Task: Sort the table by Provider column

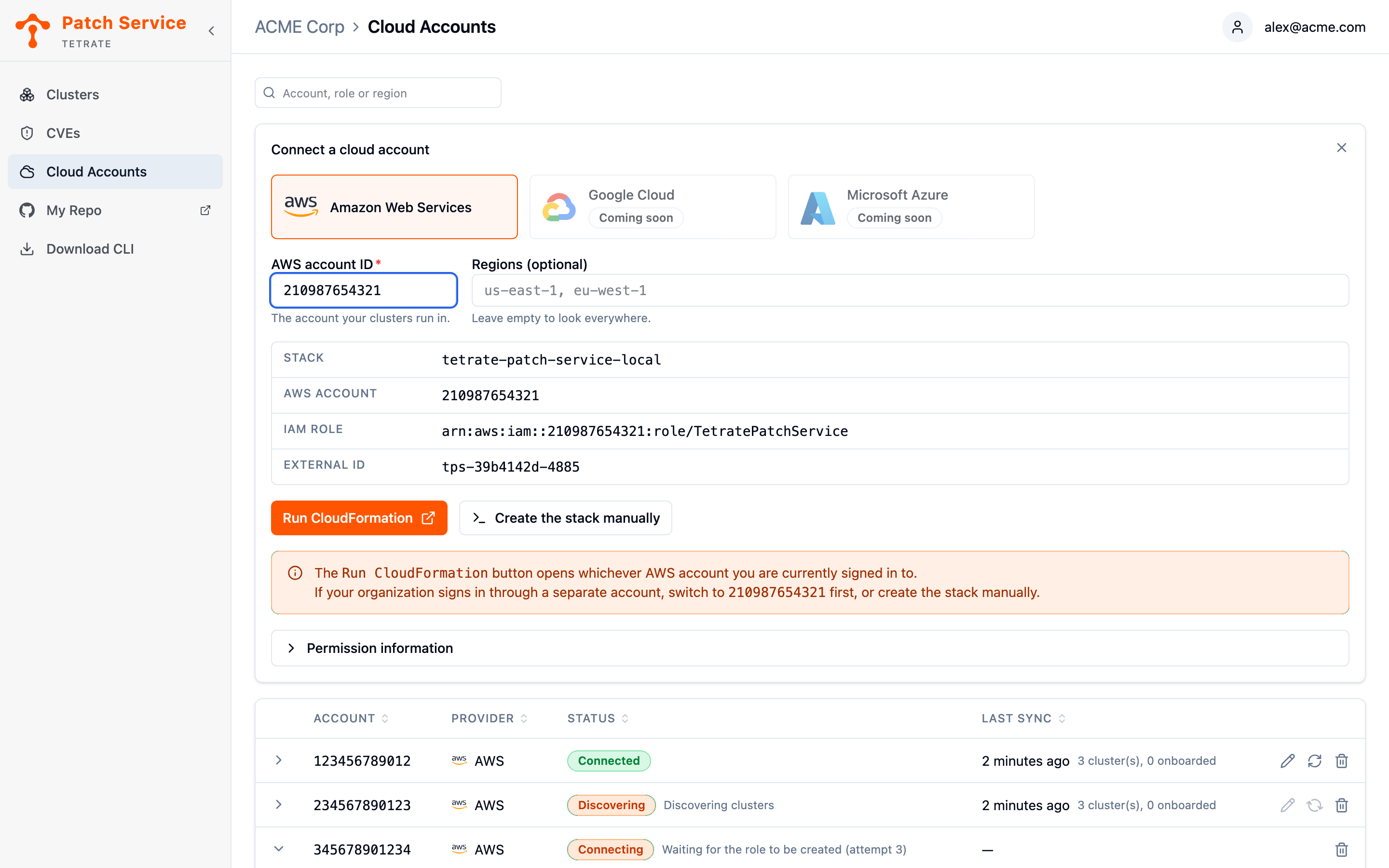Action: 489,718
